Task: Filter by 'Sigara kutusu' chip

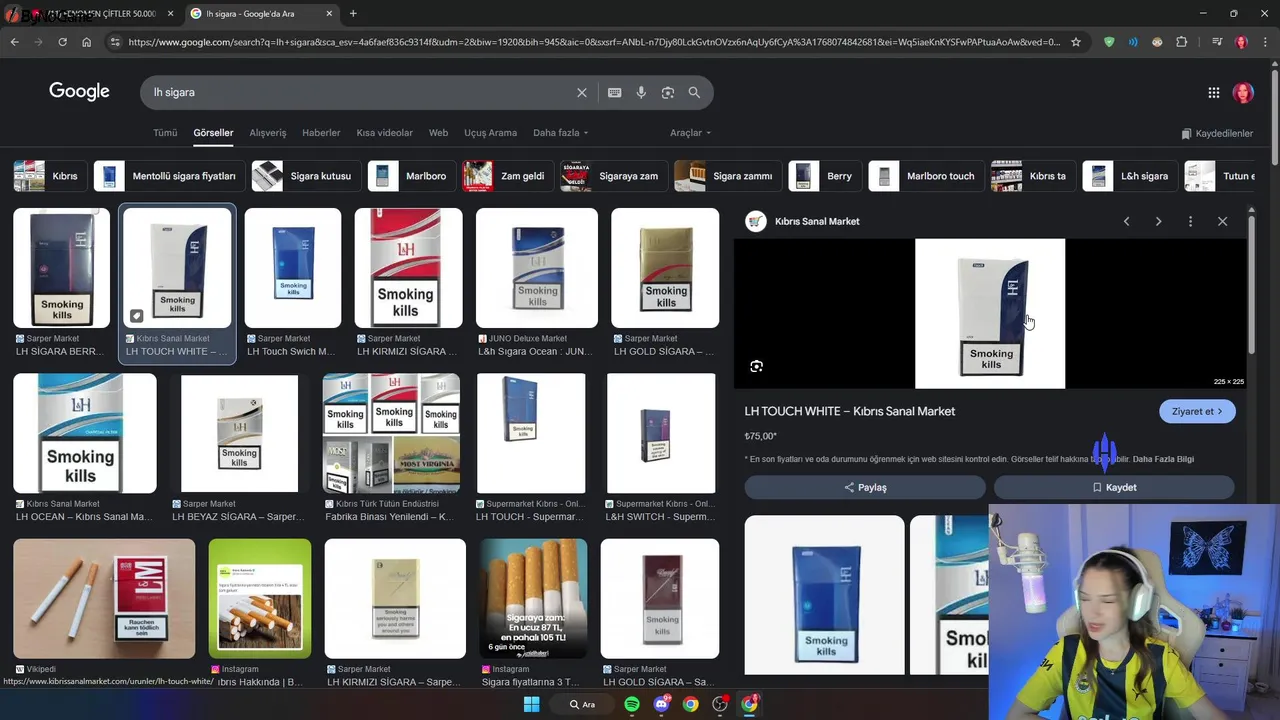Action: tap(305, 176)
